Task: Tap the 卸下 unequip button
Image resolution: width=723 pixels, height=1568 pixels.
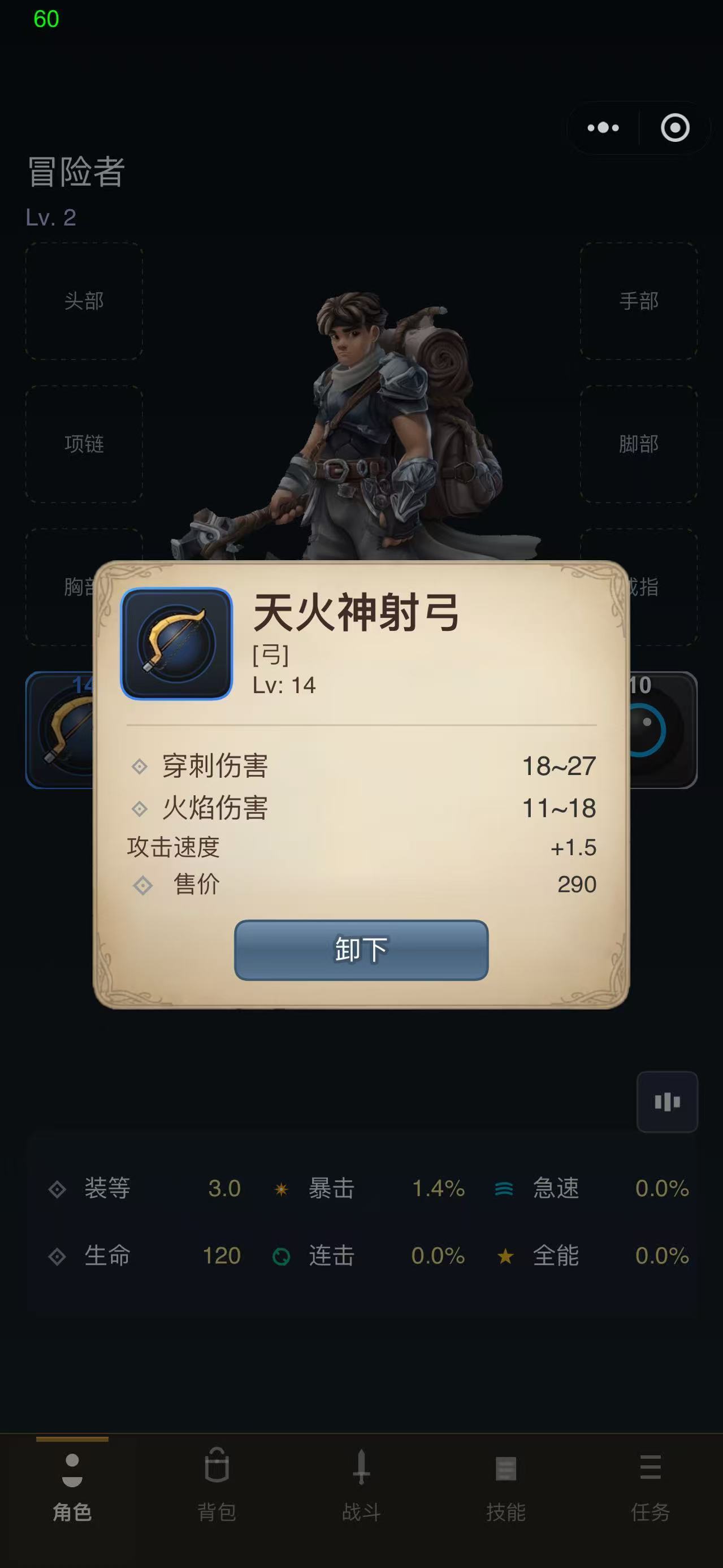Action: pos(361,950)
